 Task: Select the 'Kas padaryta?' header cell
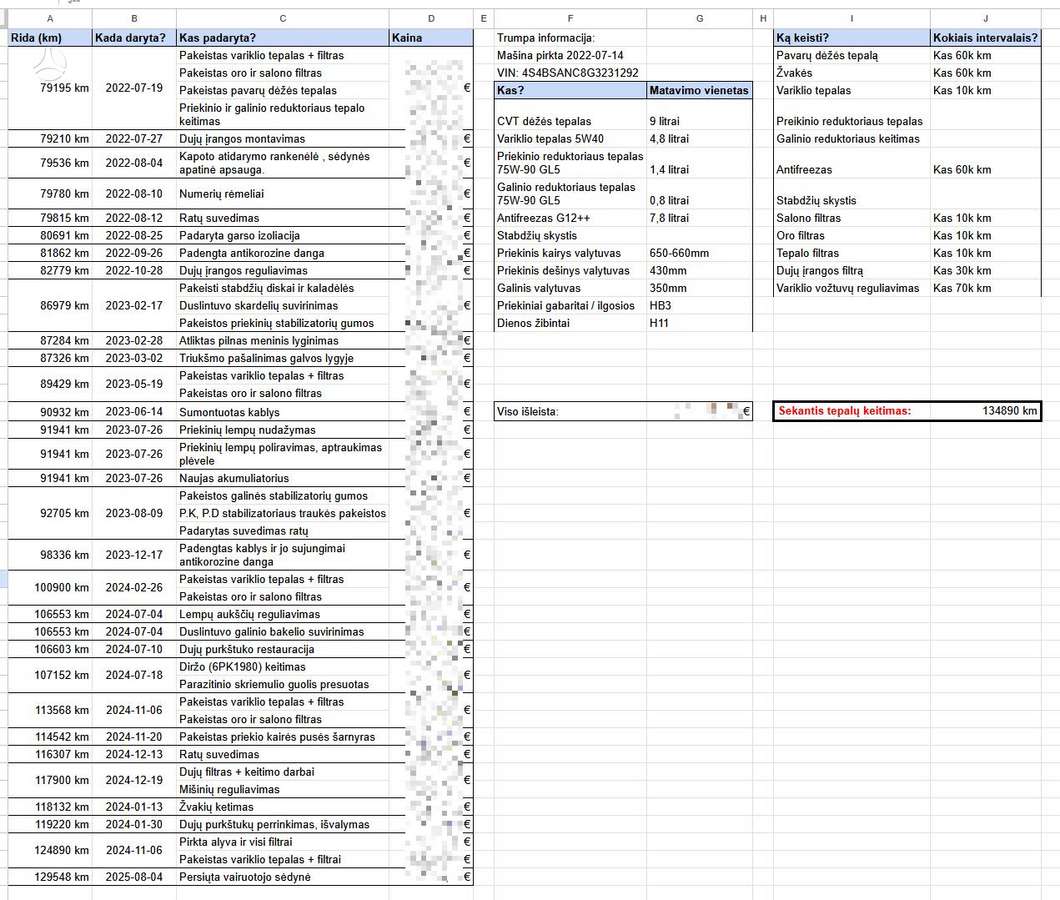(x=283, y=38)
